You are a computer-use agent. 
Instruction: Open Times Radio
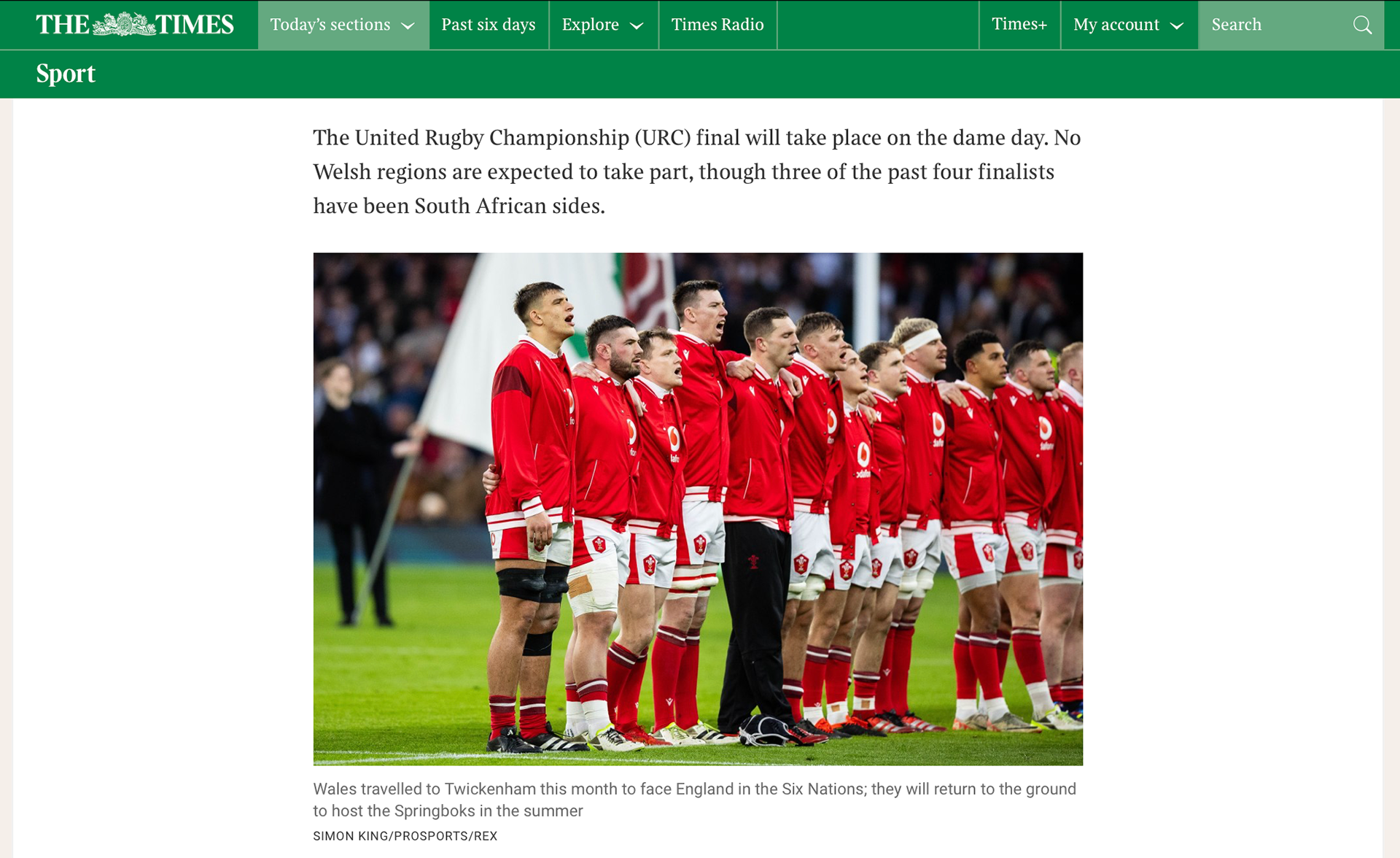[717, 25]
